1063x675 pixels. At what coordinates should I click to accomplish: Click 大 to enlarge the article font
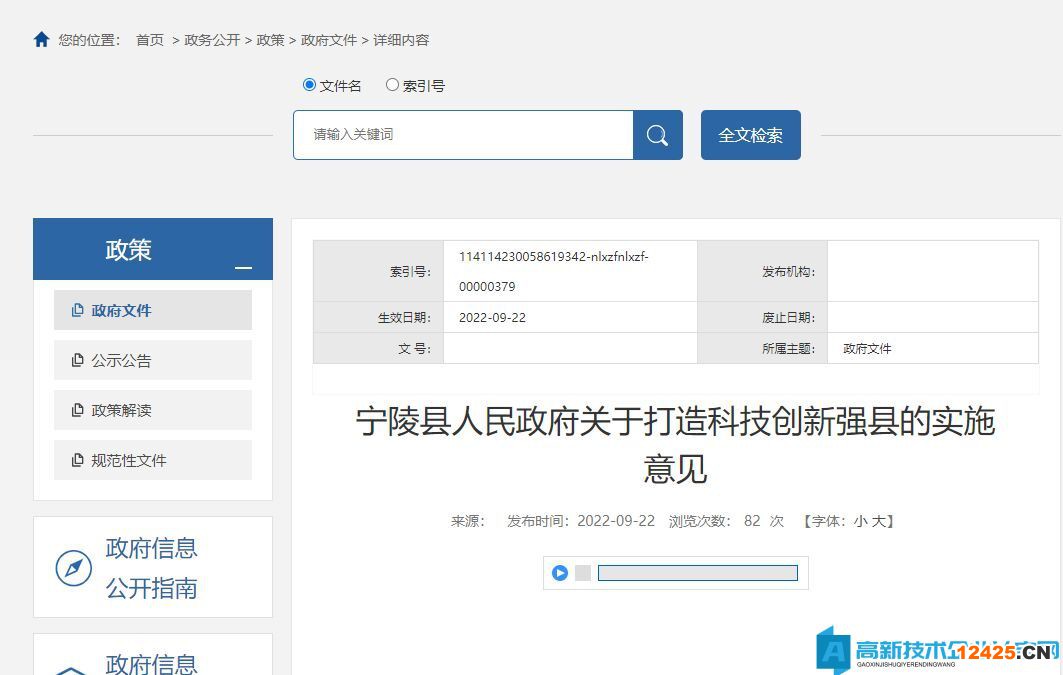[x=880, y=521]
